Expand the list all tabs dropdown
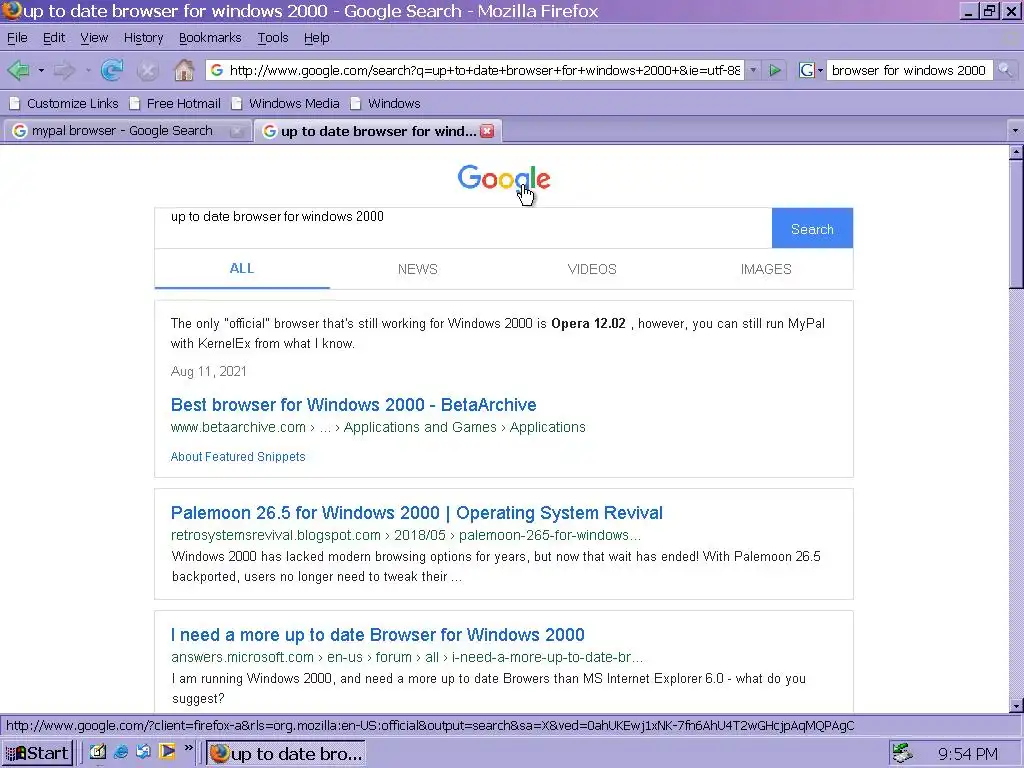Screen dimensions: 1024x768 click(x=1015, y=131)
